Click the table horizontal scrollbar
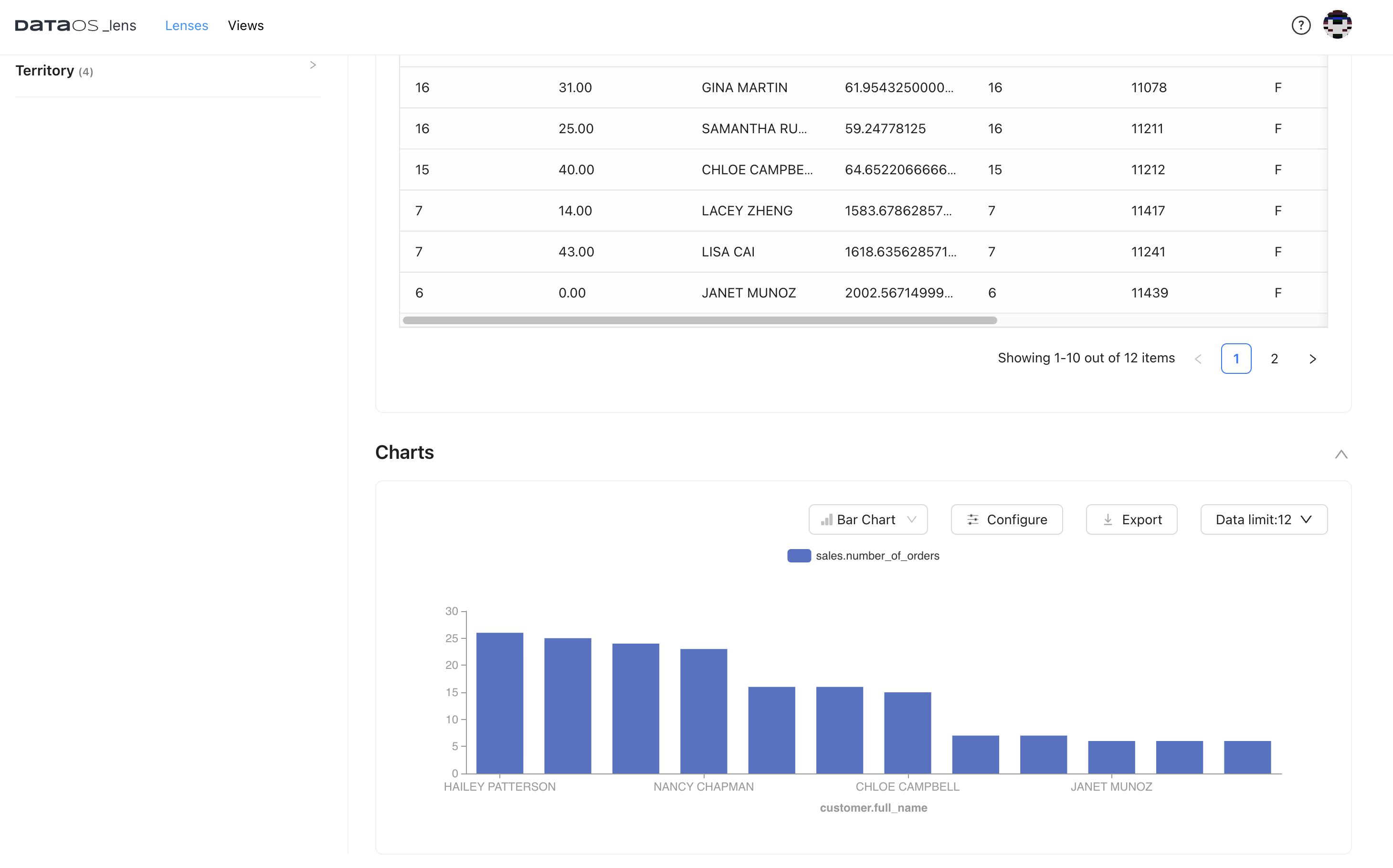Screen dimensions: 1393x868 700,320
